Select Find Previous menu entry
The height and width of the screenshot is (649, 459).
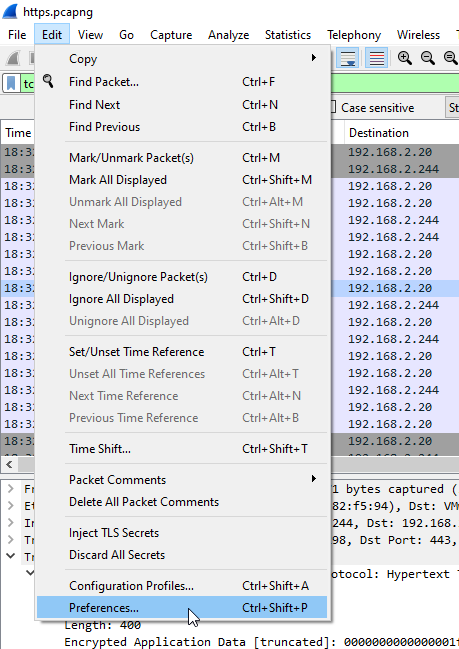(x=182, y=127)
